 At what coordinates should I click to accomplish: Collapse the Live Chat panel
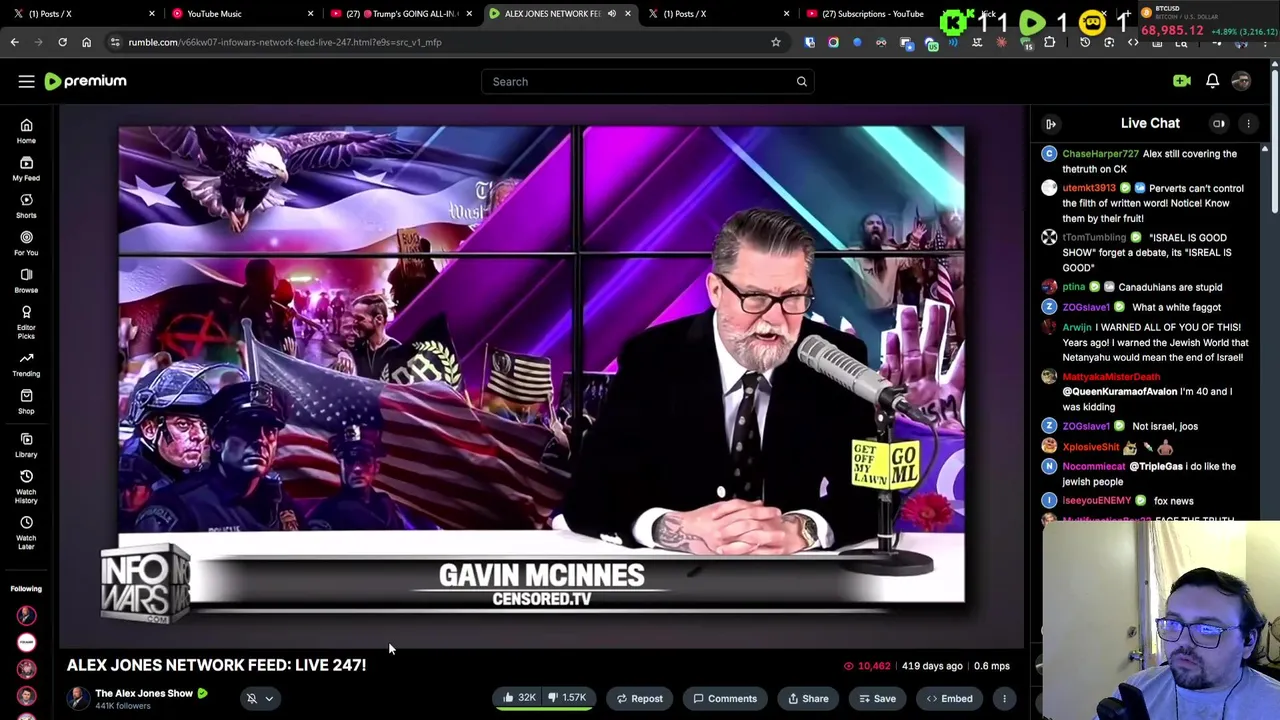[1051, 123]
